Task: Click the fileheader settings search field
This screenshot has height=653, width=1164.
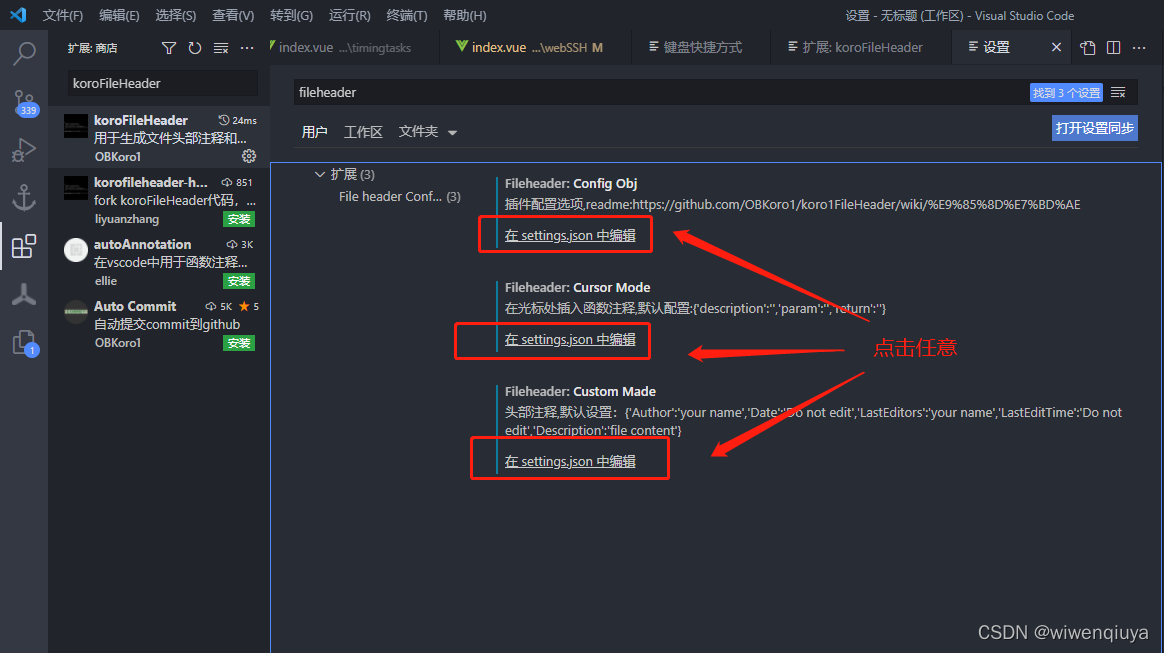Action: coord(600,91)
